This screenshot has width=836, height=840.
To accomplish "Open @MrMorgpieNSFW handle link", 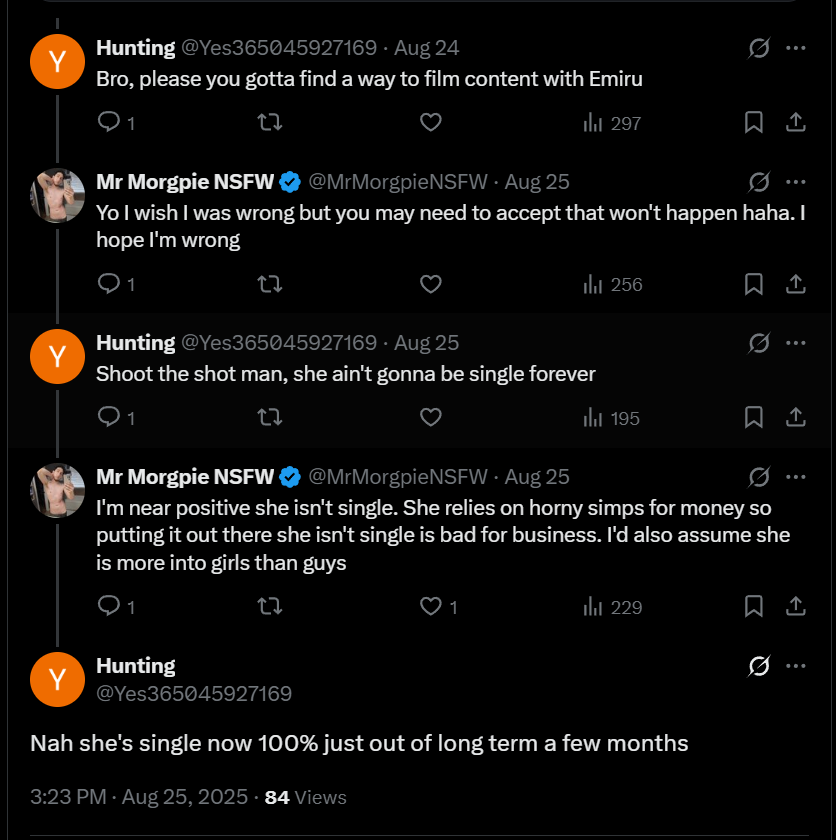I will click(x=397, y=182).
